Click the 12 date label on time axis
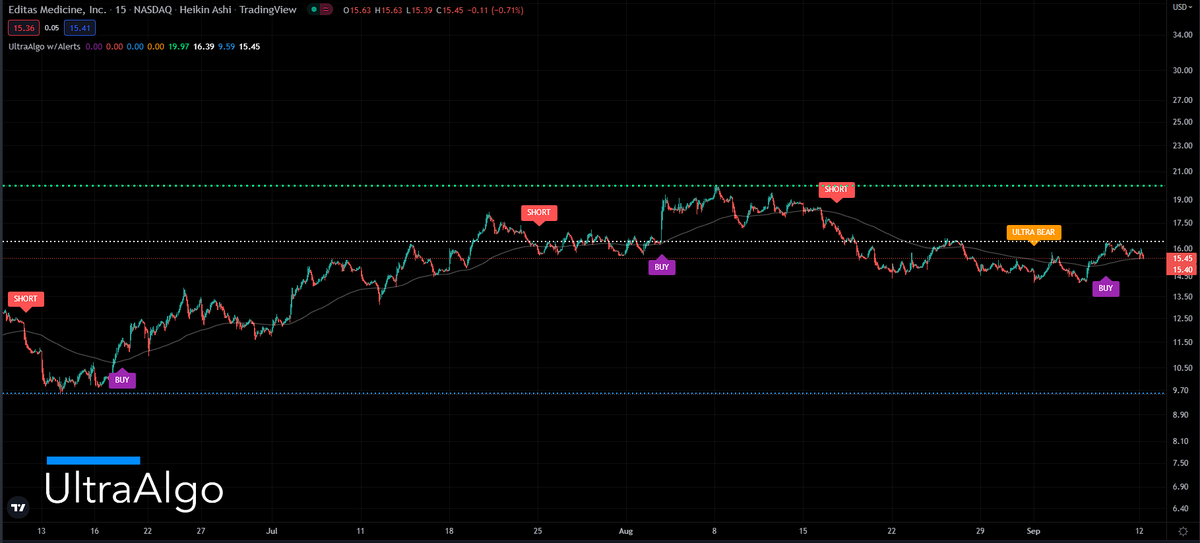1200x543 pixels. (x=1141, y=531)
